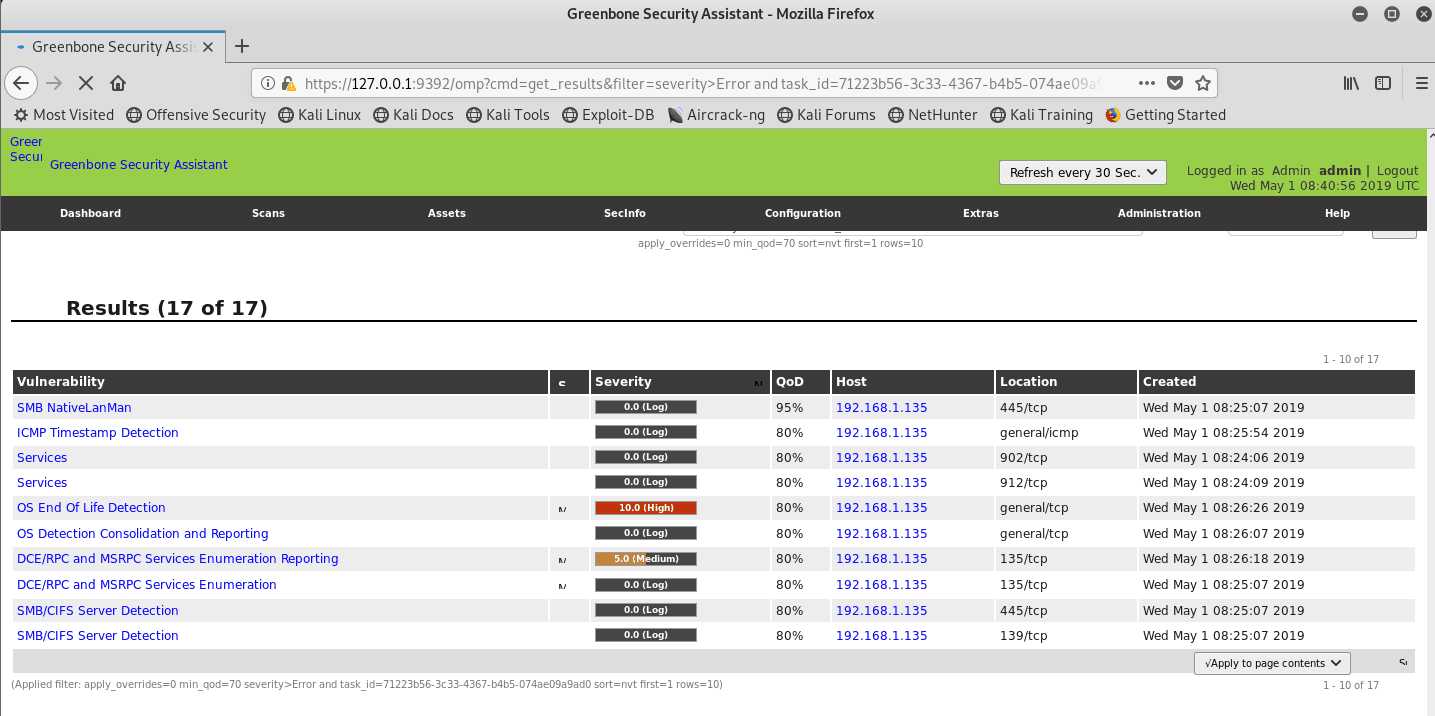Open the Administration menu
Viewport: 1435px width, 716px height.
[x=1159, y=213]
